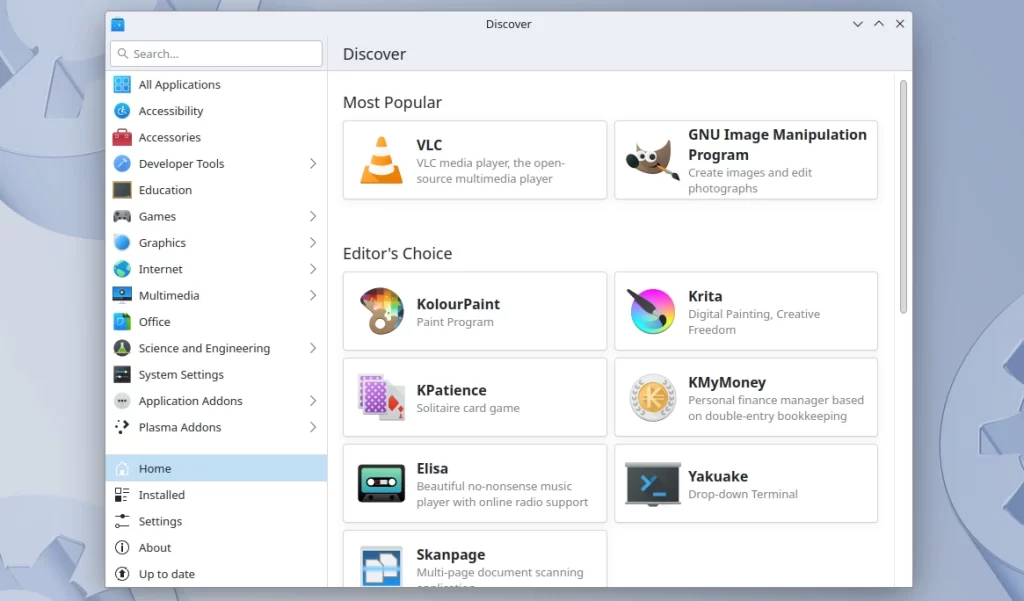Expand the Developer Tools category arrow

(313, 164)
